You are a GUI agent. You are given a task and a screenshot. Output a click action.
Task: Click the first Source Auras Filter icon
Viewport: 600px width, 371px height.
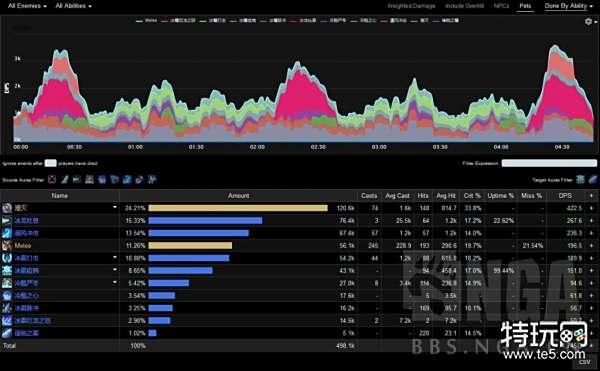[x=52, y=179]
